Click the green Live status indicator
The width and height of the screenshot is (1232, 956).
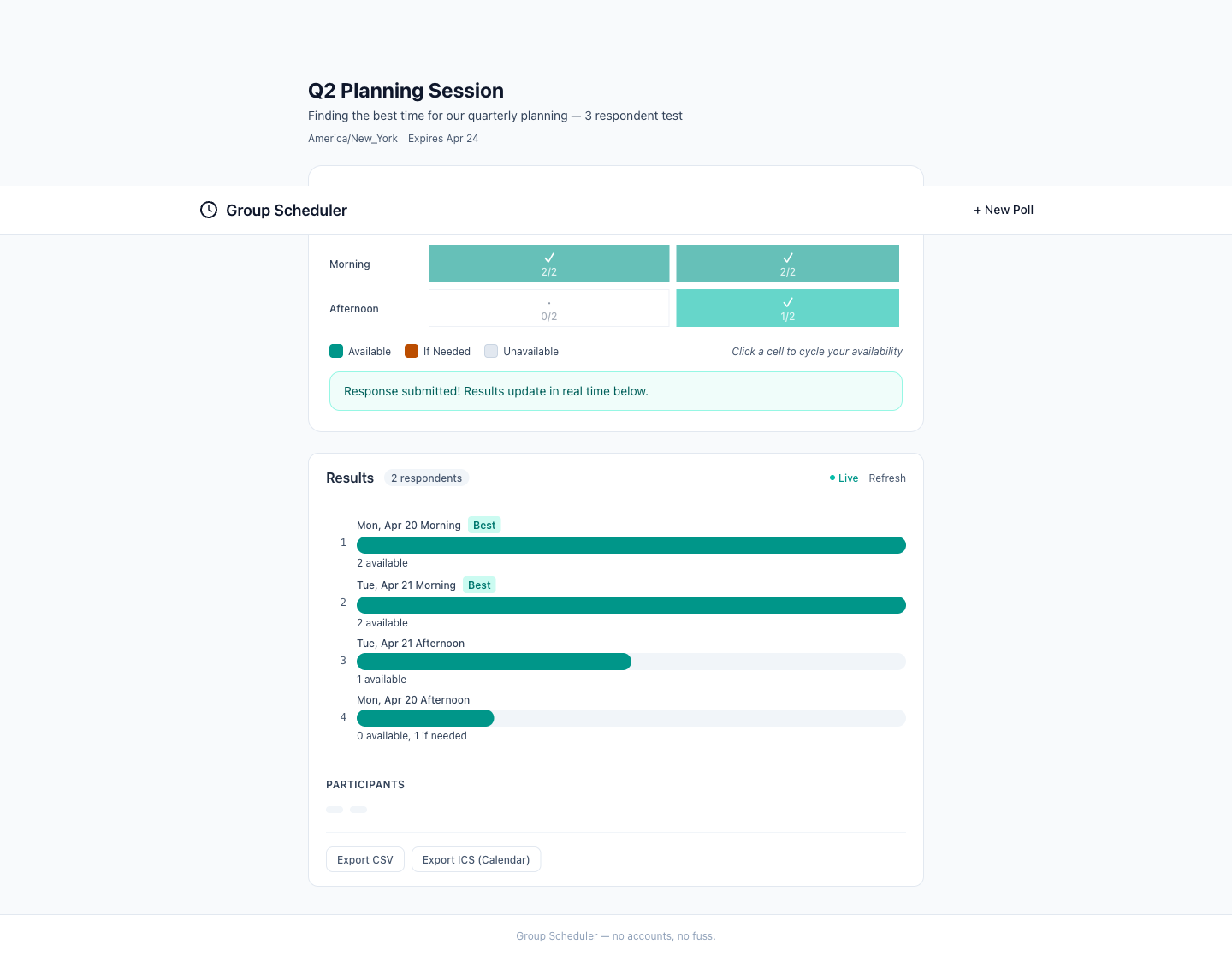pos(844,478)
